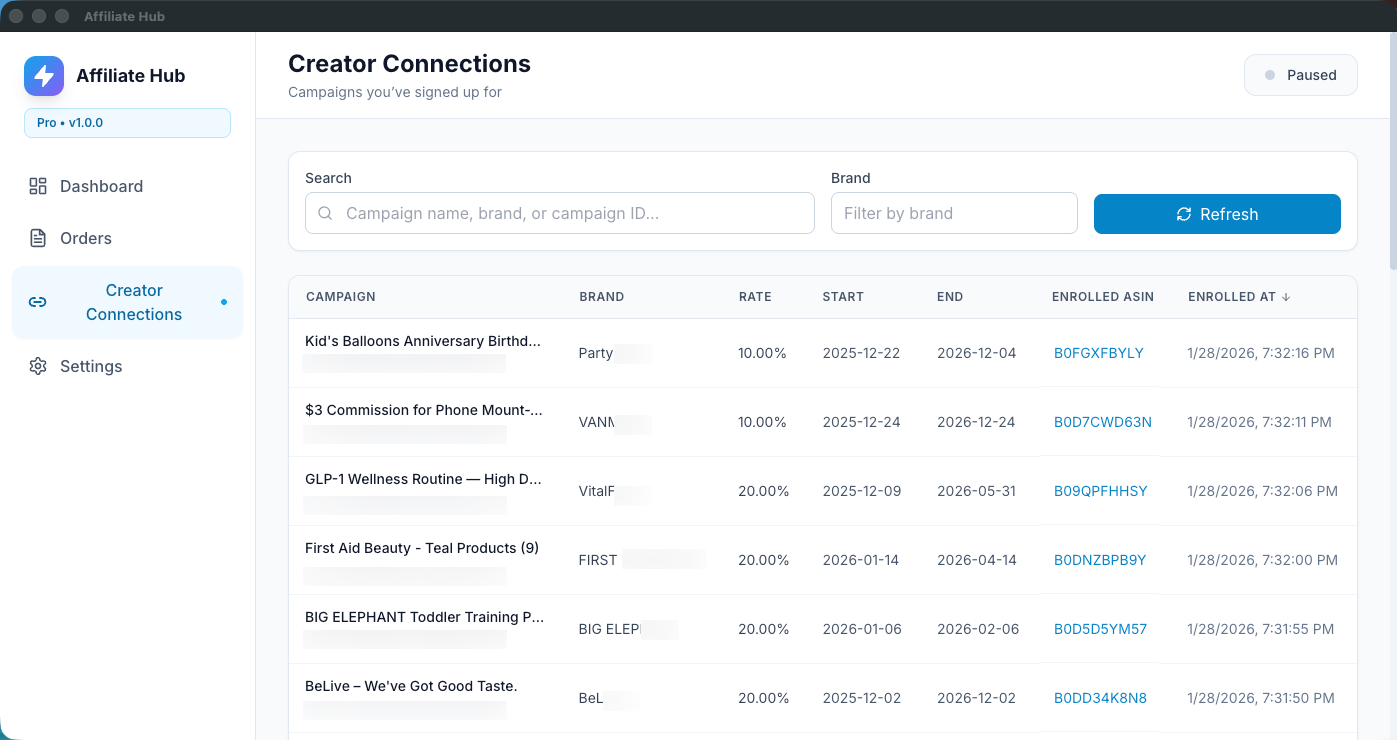The height and width of the screenshot is (740, 1397).
Task: Go to the Orders section
Action: tap(86, 238)
